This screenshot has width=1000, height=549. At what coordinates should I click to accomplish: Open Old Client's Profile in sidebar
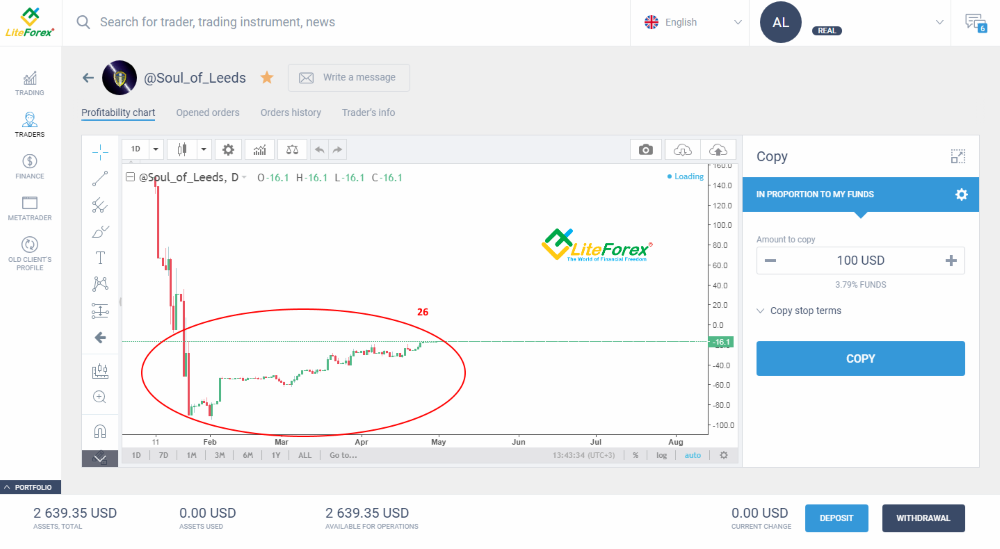[x=30, y=253]
